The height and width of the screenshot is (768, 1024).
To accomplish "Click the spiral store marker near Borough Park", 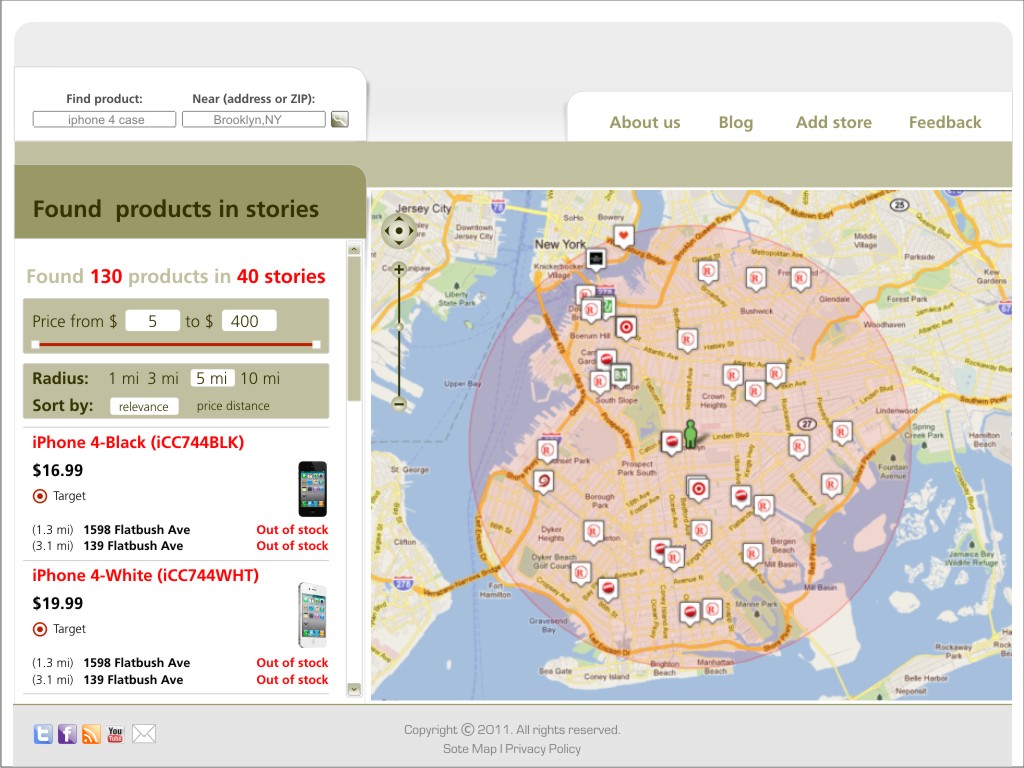I will tap(543, 482).
